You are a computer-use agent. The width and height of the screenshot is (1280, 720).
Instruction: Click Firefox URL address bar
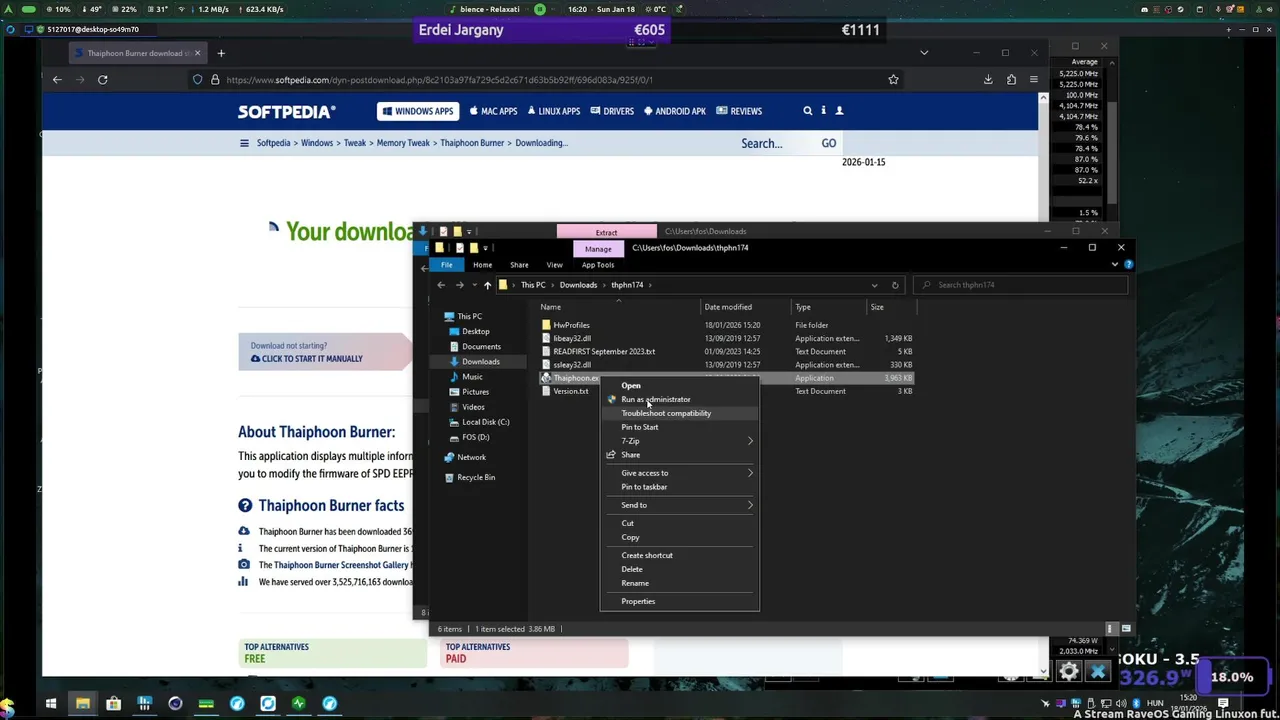pos(540,80)
